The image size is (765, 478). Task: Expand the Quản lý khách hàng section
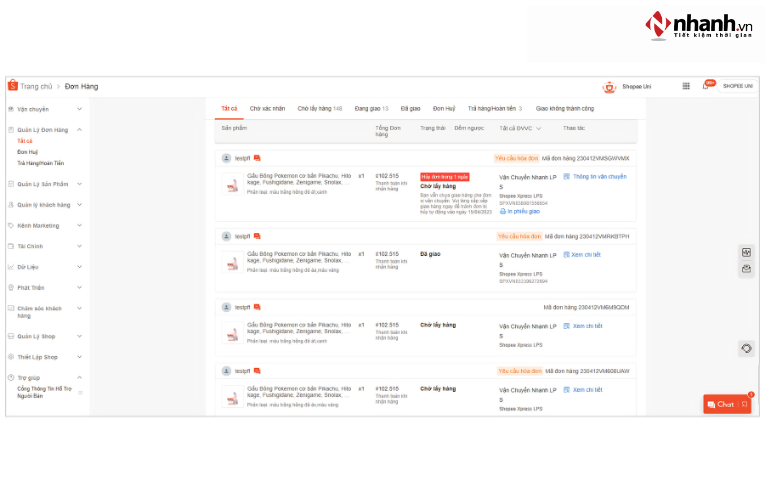[80, 205]
